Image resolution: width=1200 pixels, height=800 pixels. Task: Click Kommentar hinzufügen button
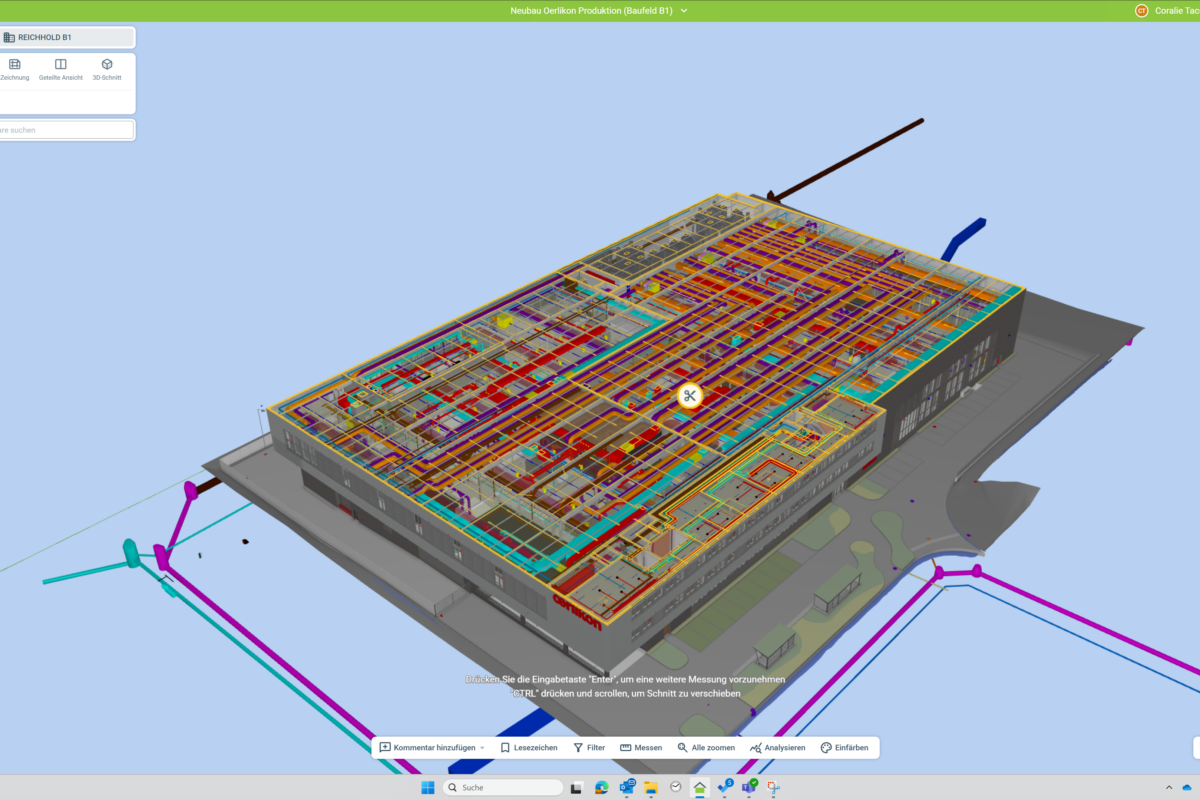click(427, 748)
